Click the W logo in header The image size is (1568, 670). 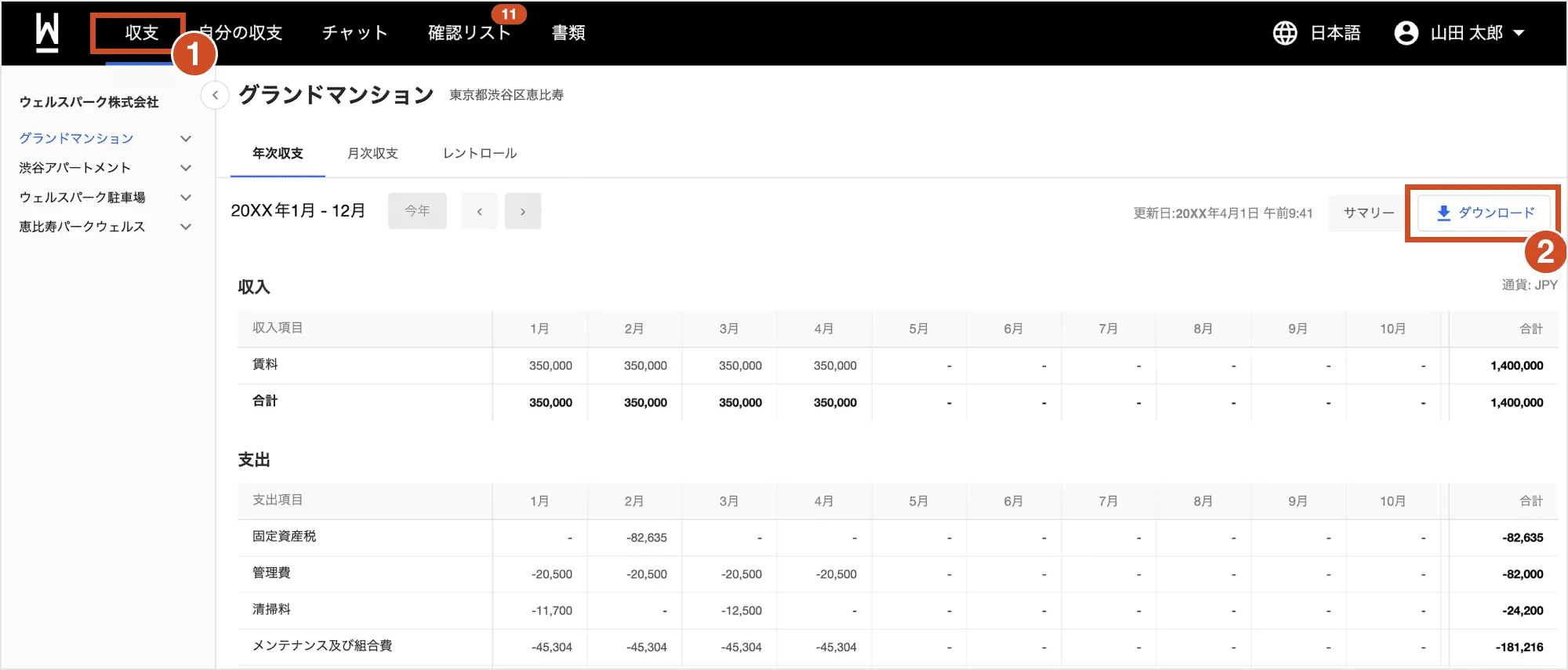point(47,33)
